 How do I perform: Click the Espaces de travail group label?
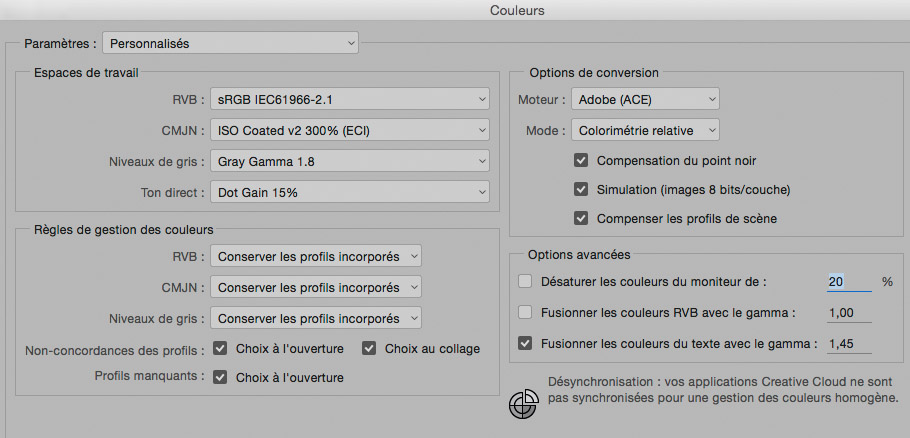pyautogui.click(x=86, y=73)
